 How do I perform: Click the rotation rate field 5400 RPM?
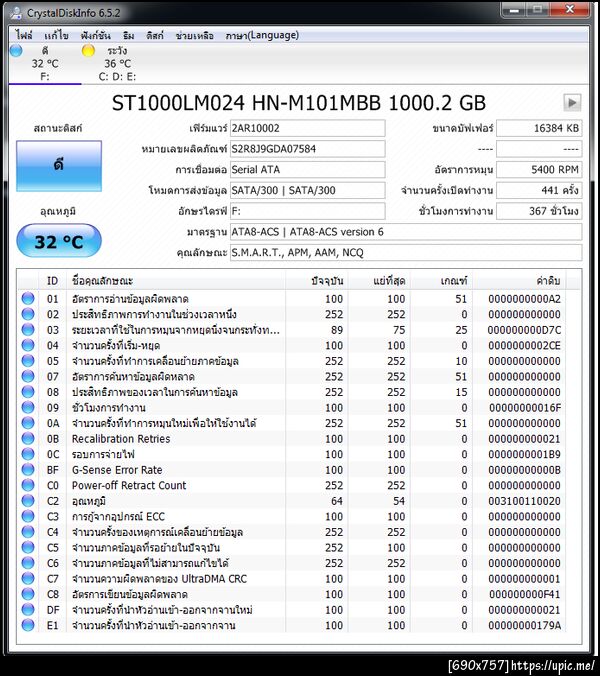click(539, 170)
